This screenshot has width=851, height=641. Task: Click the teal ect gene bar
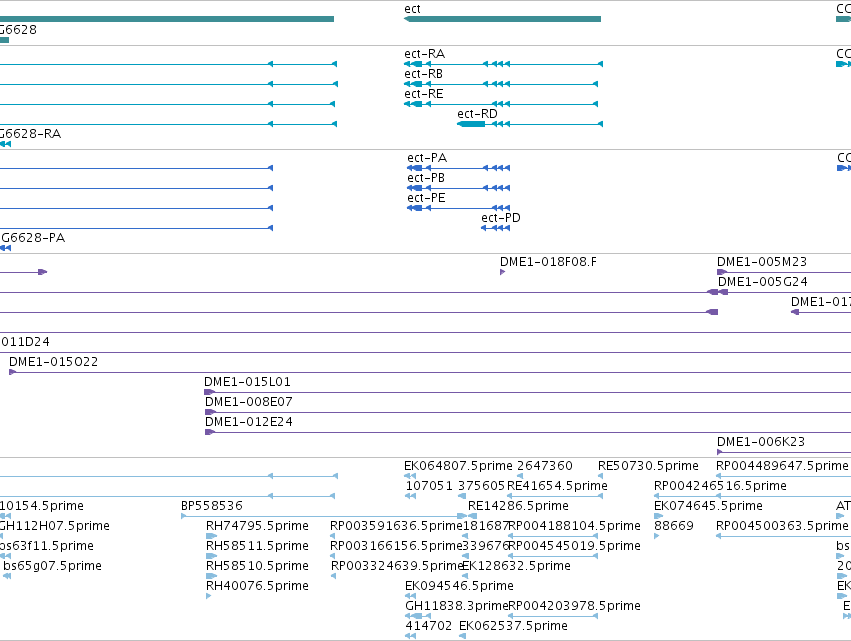[503, 19]
